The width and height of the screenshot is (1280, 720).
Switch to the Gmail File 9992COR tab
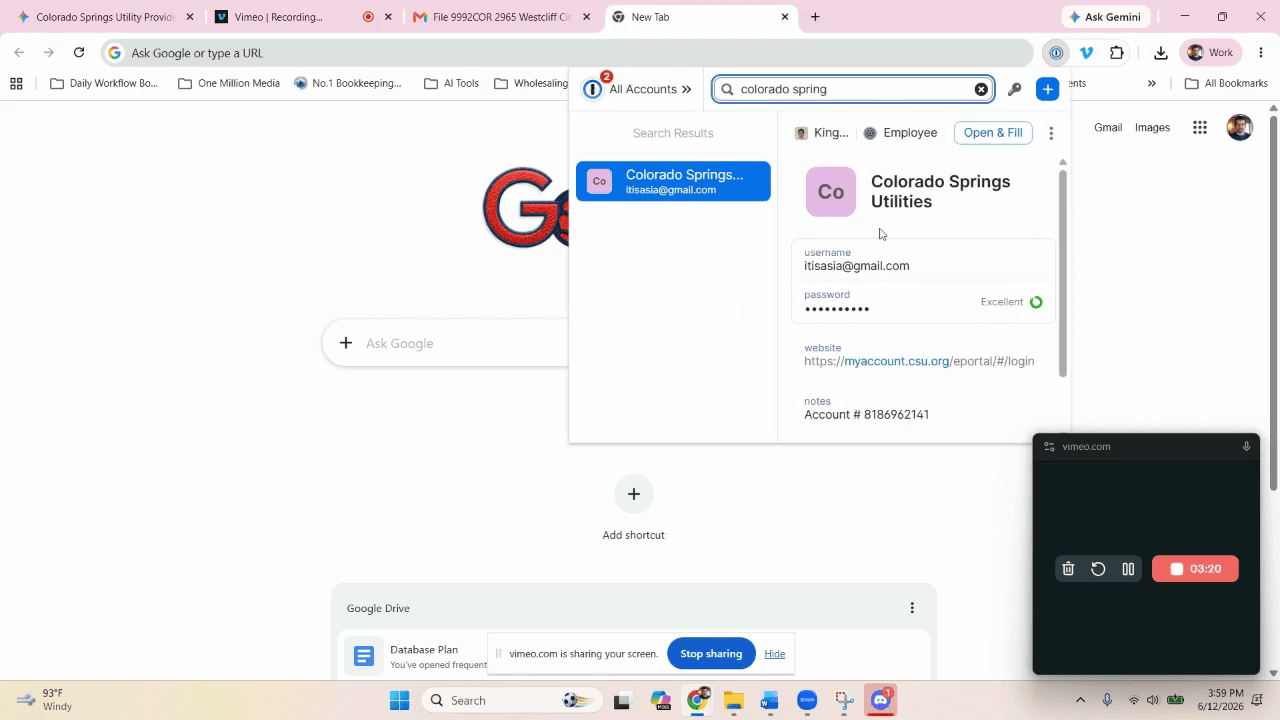point(501,17)
